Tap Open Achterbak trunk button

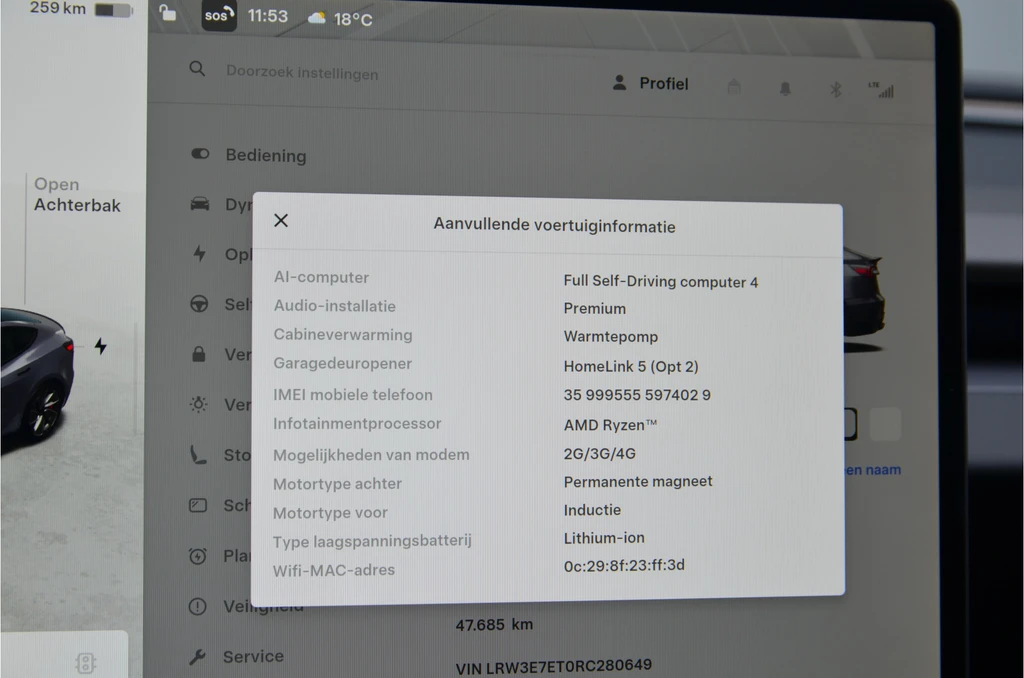(x=77, y=195)
